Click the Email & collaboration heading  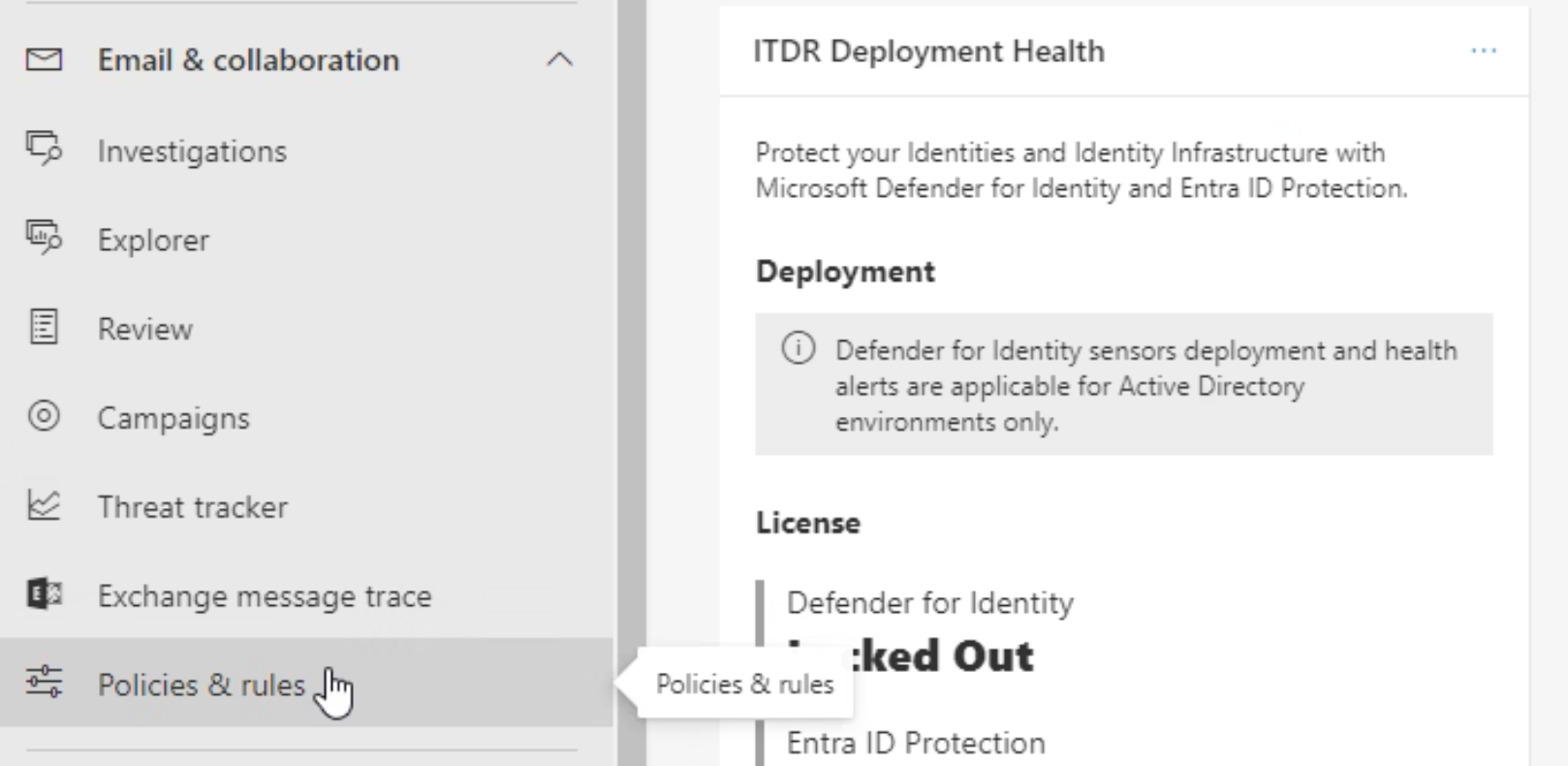[248, 60]
